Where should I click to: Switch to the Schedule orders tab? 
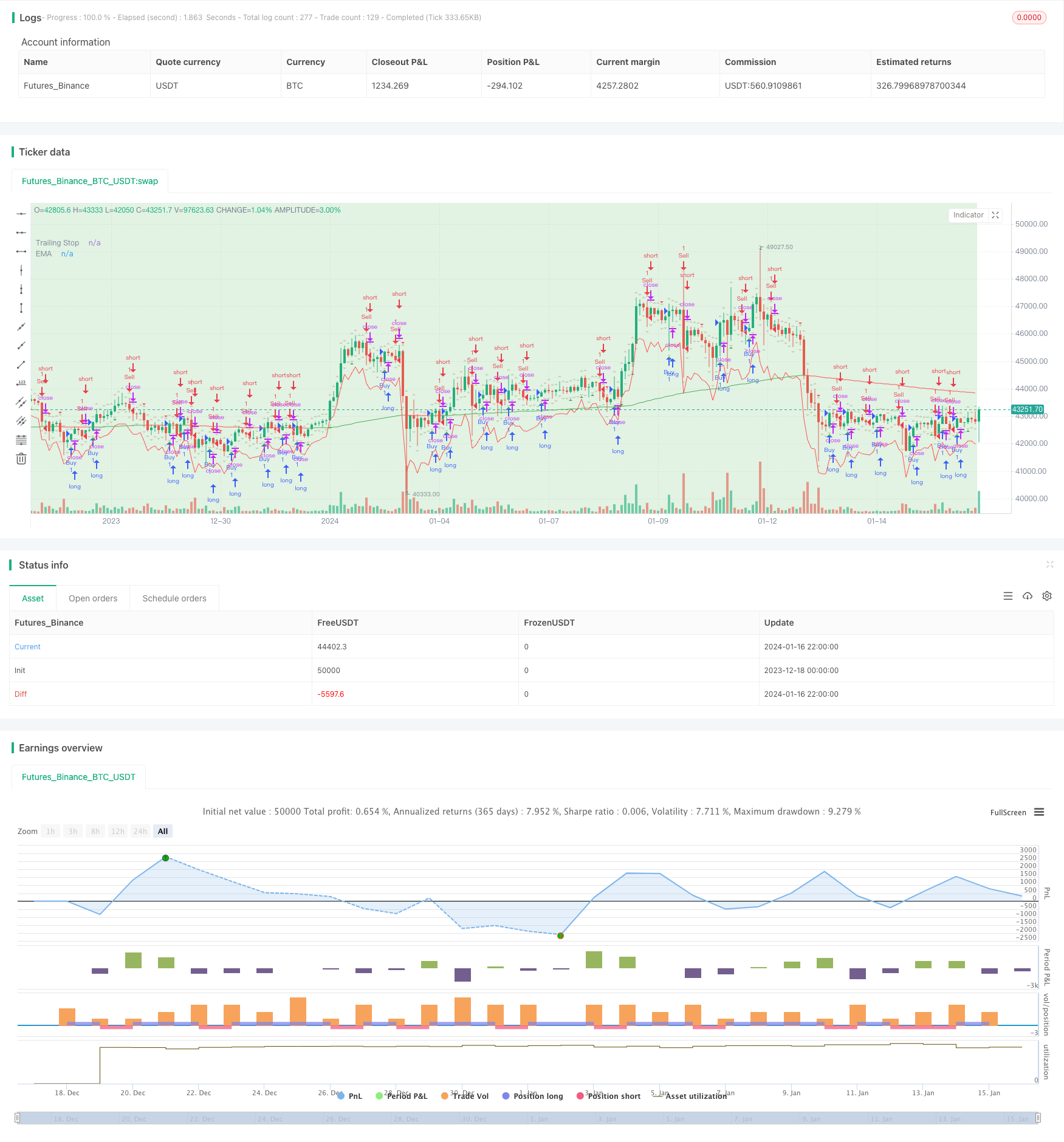(x=174, y=598)
